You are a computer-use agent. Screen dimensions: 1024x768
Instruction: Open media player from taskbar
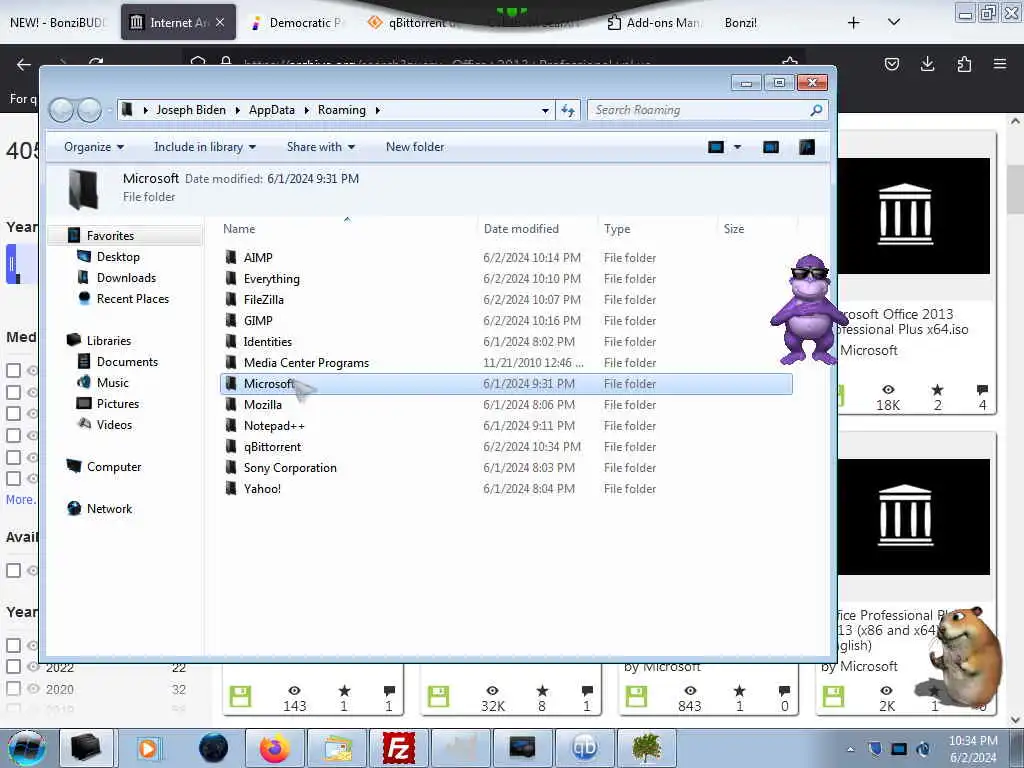(x=148, y=748)
